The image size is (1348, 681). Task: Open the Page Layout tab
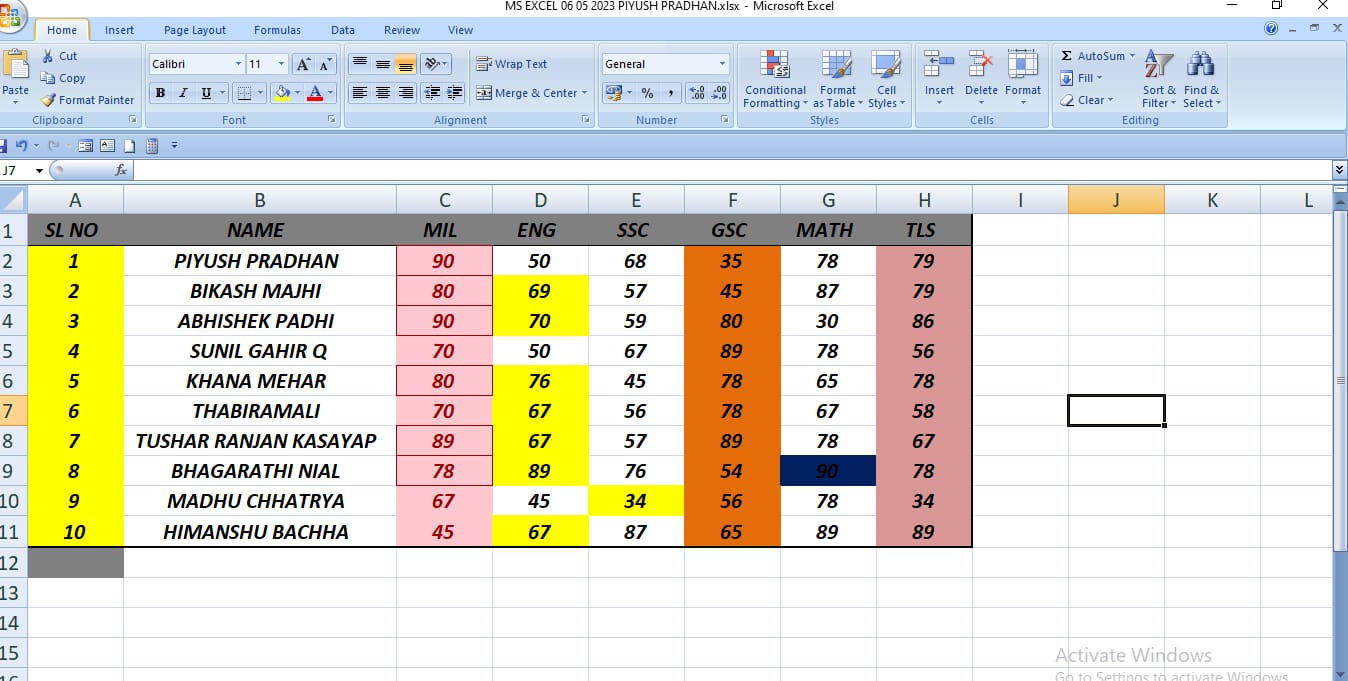[x=195, y=30]
